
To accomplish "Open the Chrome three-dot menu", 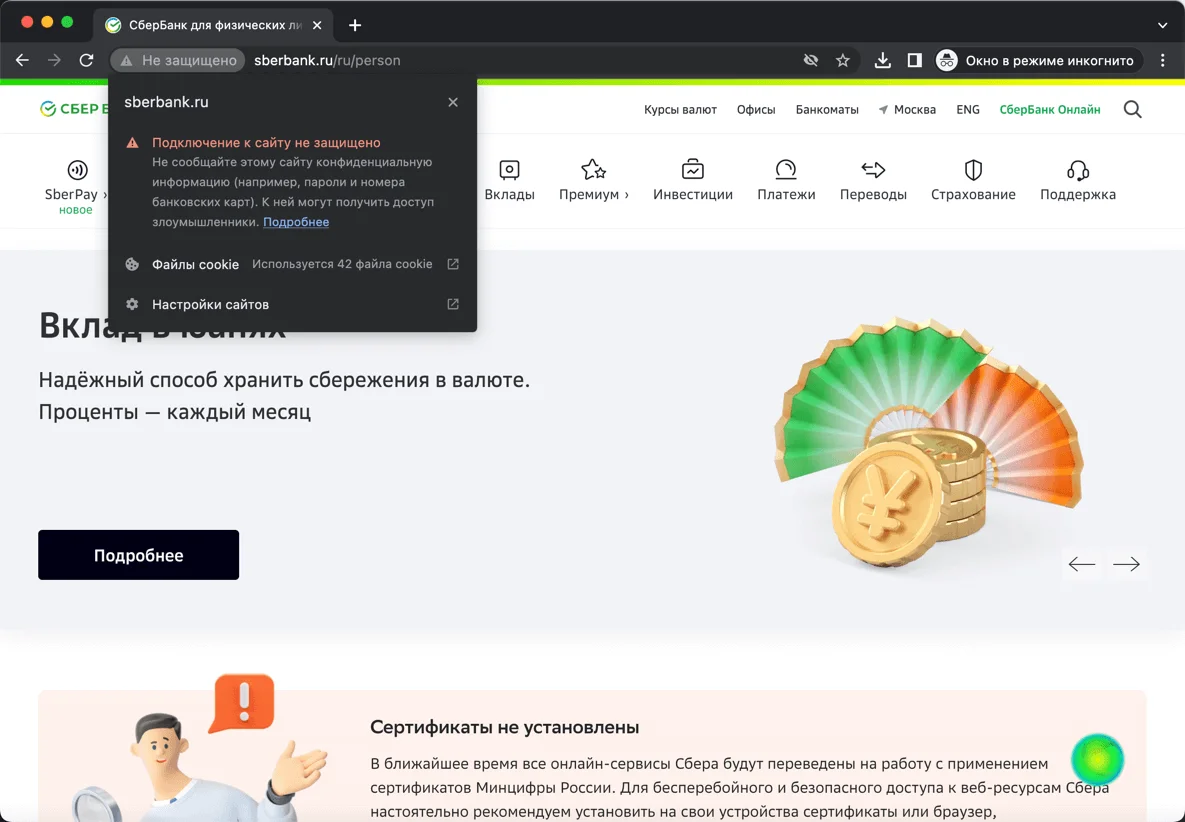I will (1162, 60).
